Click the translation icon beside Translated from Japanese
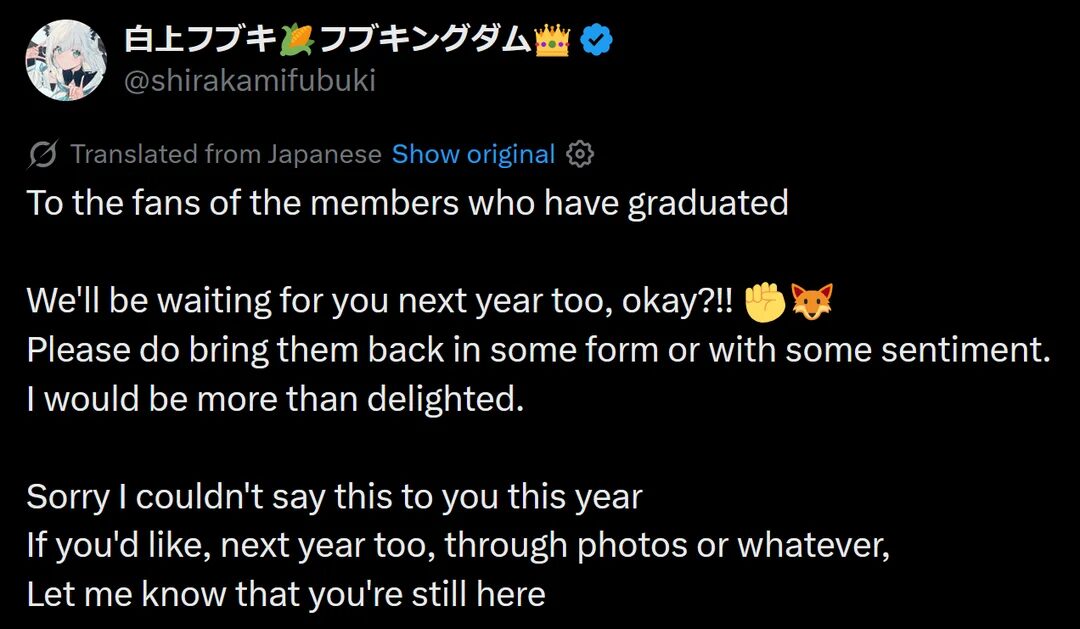 click(42, 154)
